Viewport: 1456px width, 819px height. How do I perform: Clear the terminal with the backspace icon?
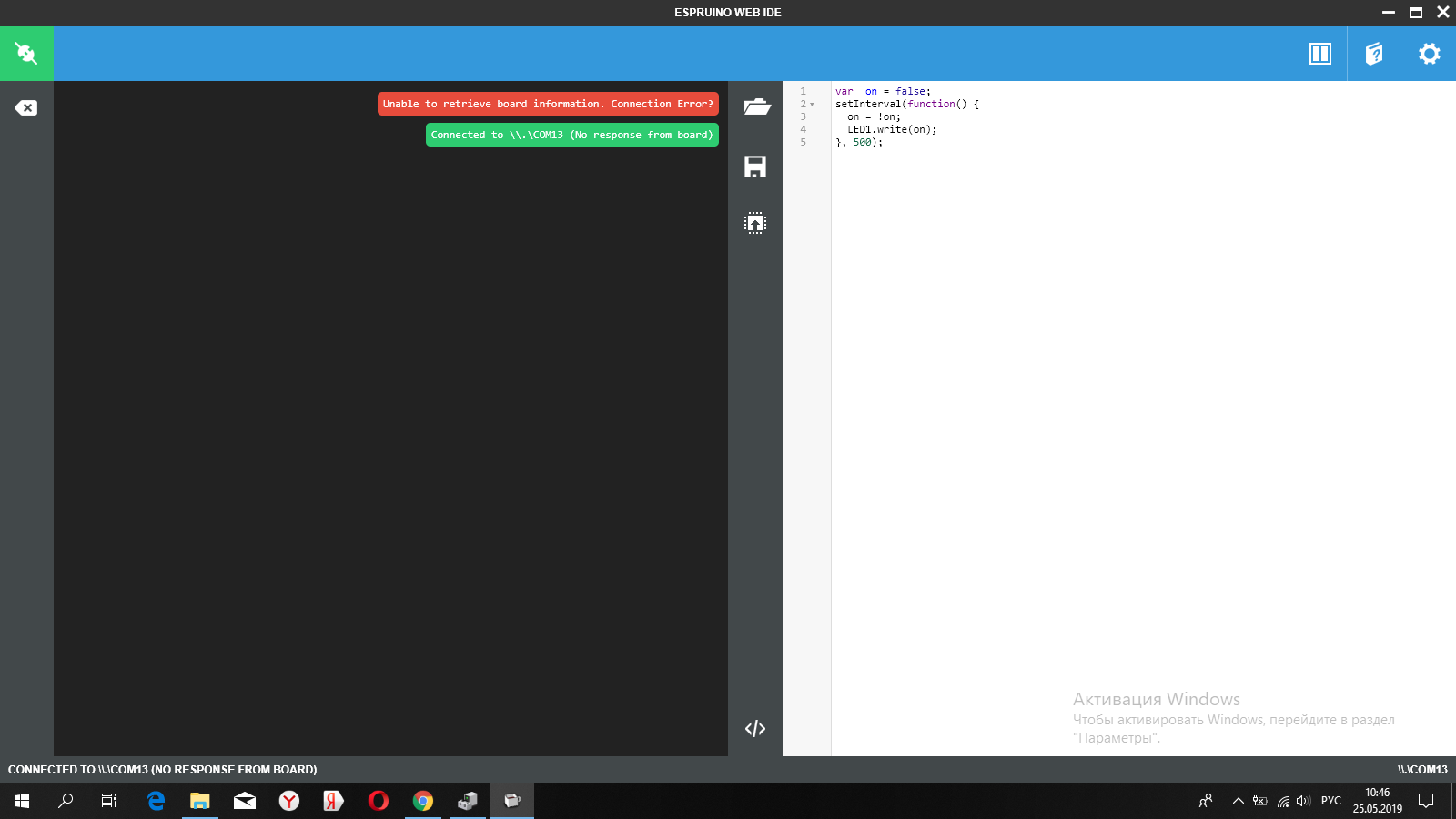26,108
